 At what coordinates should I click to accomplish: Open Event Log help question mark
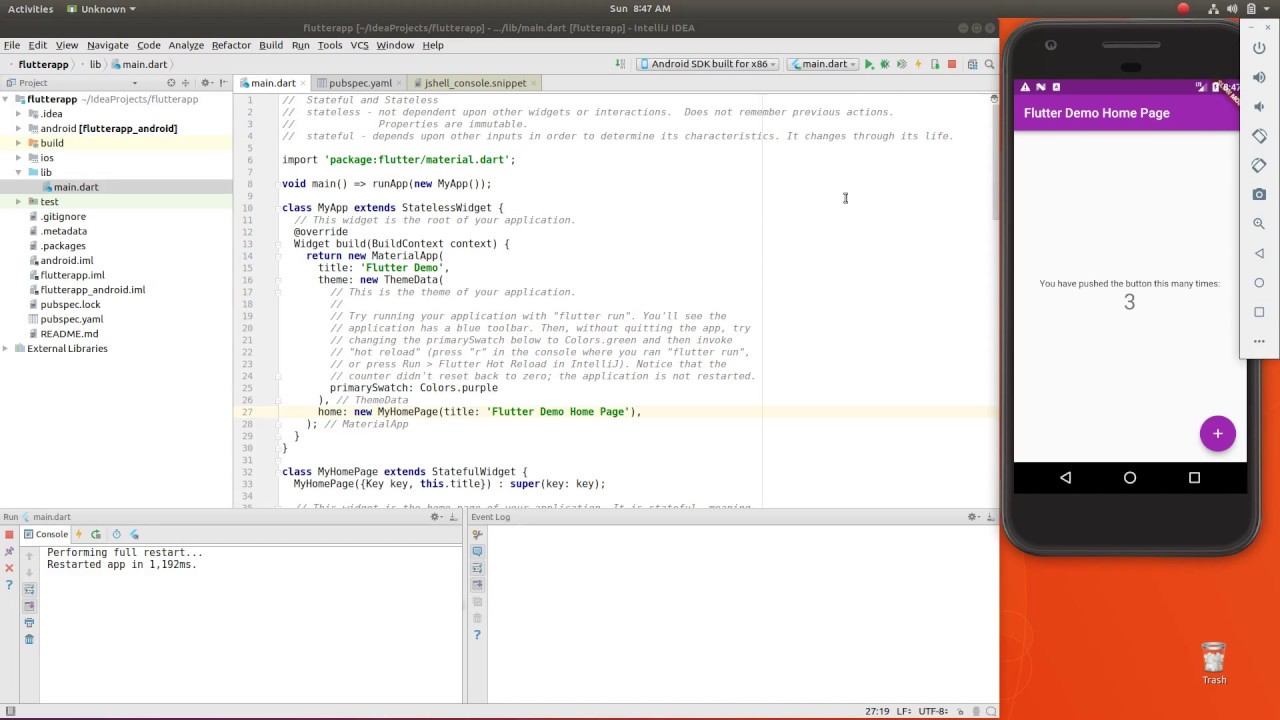coord(477,635)
